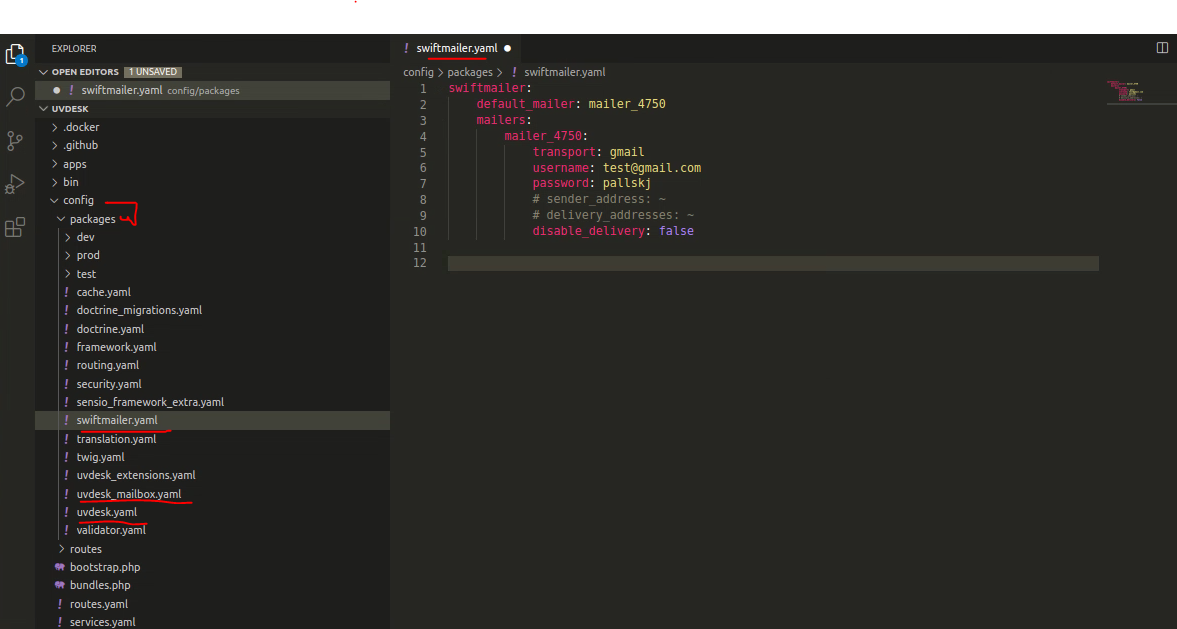Collapse the Open Editors section

[43, 72]
